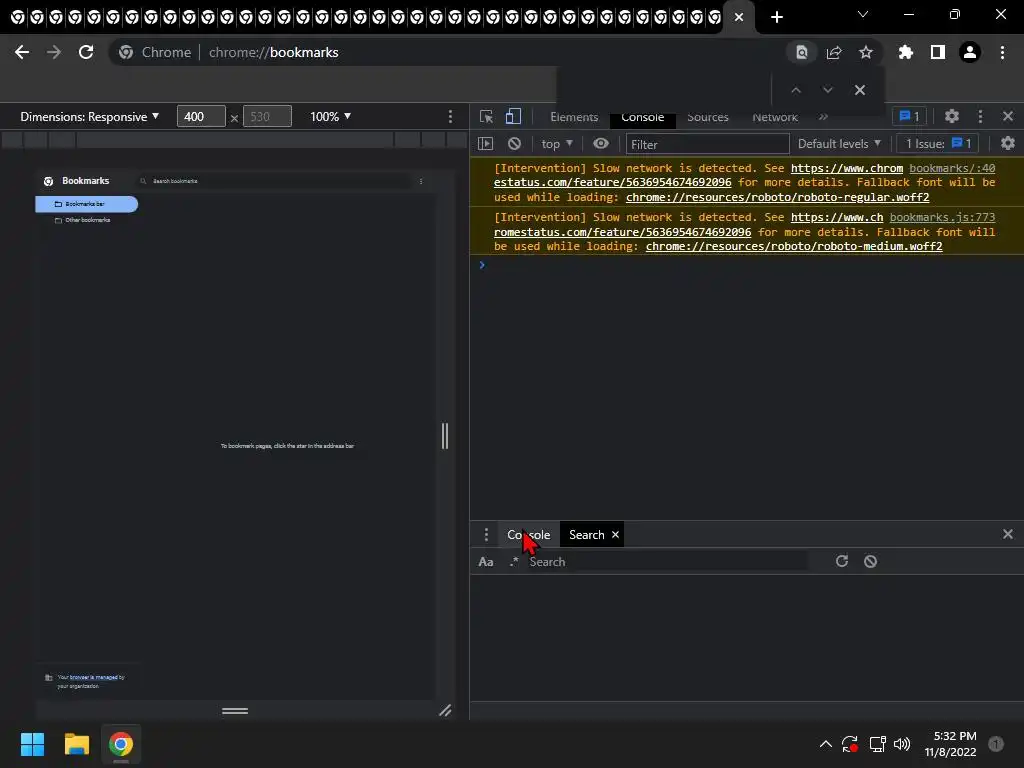
Task: Open File Explorer from taskbar
Action: pos(76,744)
